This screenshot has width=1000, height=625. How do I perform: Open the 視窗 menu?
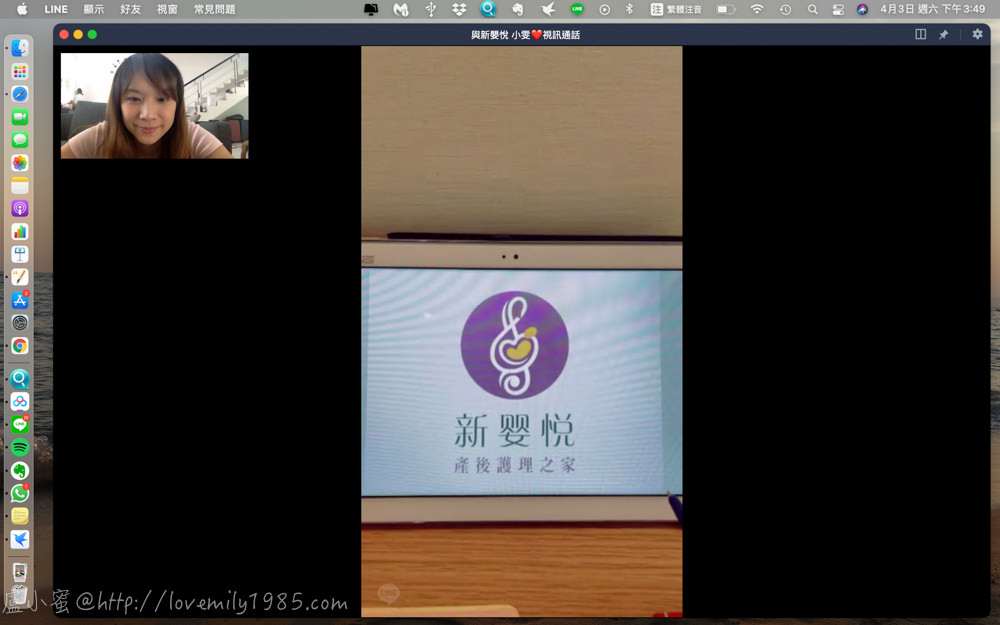pos(167,9)
